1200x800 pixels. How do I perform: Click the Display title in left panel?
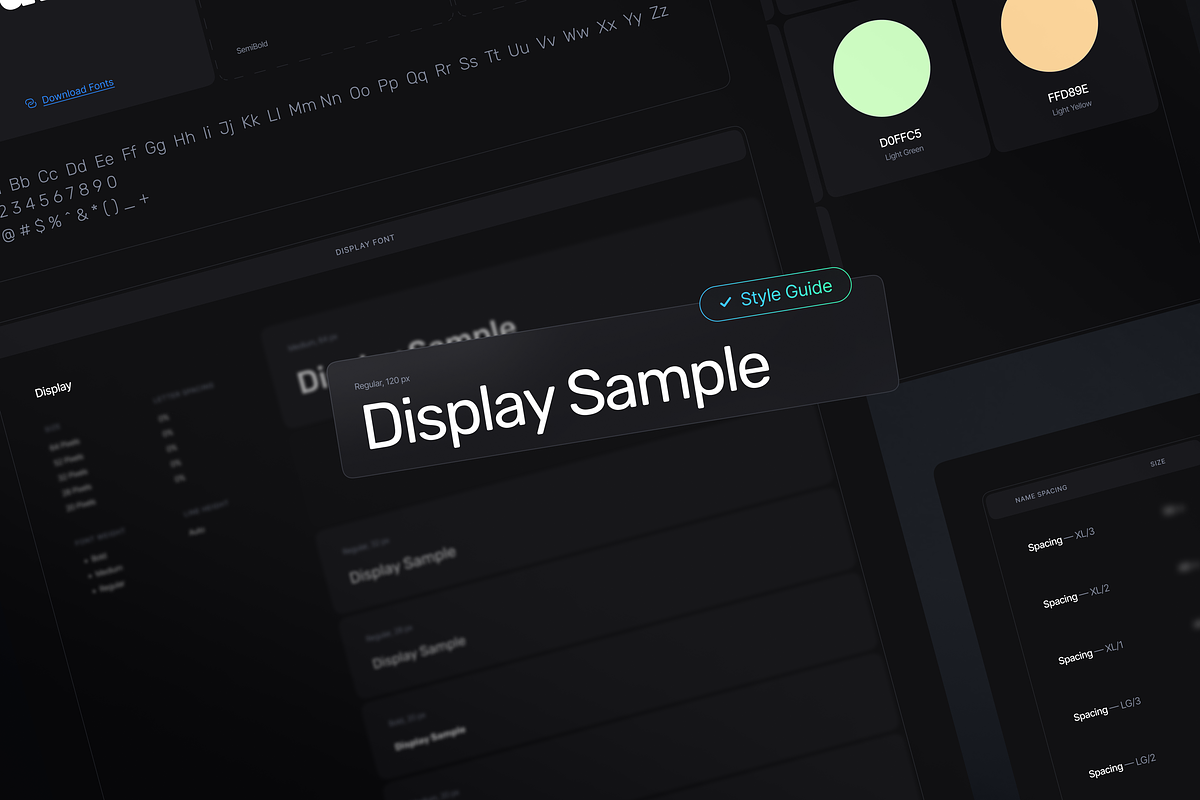53,388
